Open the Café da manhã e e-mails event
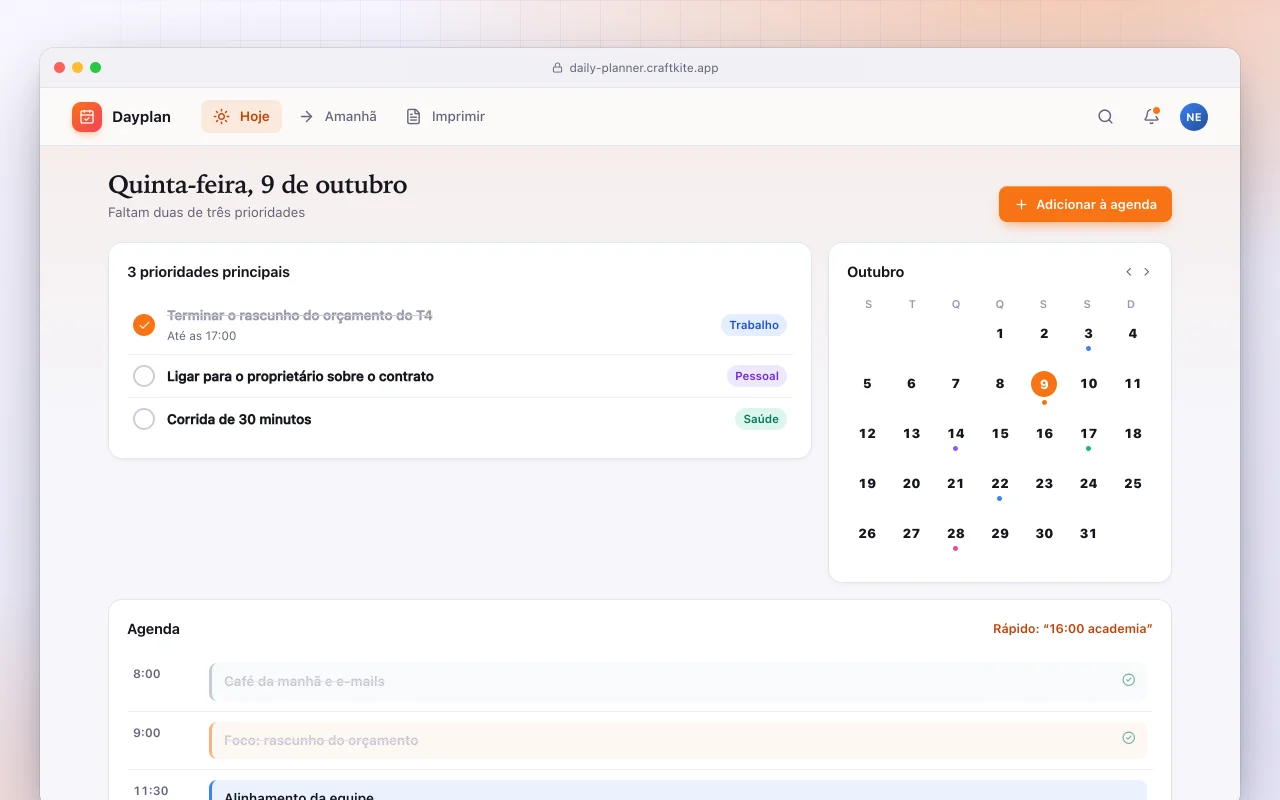Screen dimensions: 1280x800 coord(678,681)
